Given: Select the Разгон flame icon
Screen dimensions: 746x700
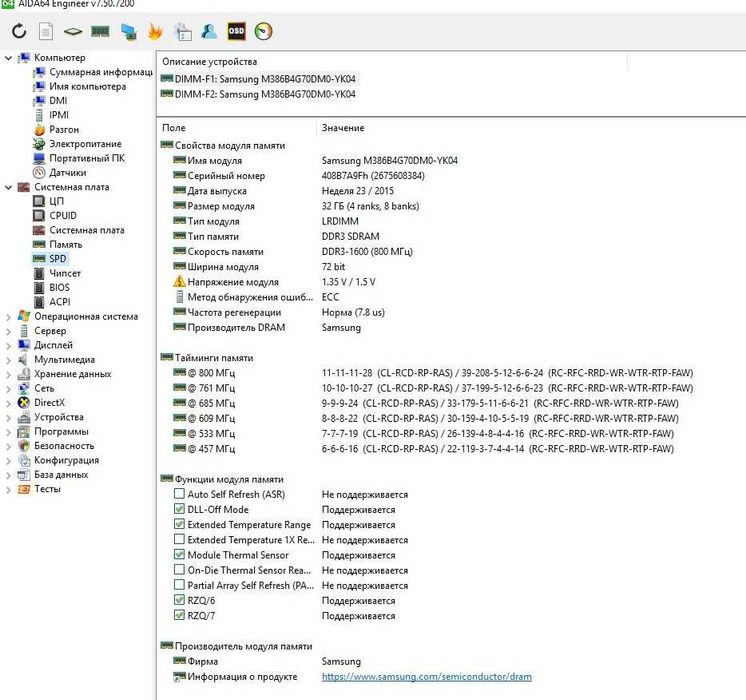Looking at the screenshot, I should (x=39, y=129).
